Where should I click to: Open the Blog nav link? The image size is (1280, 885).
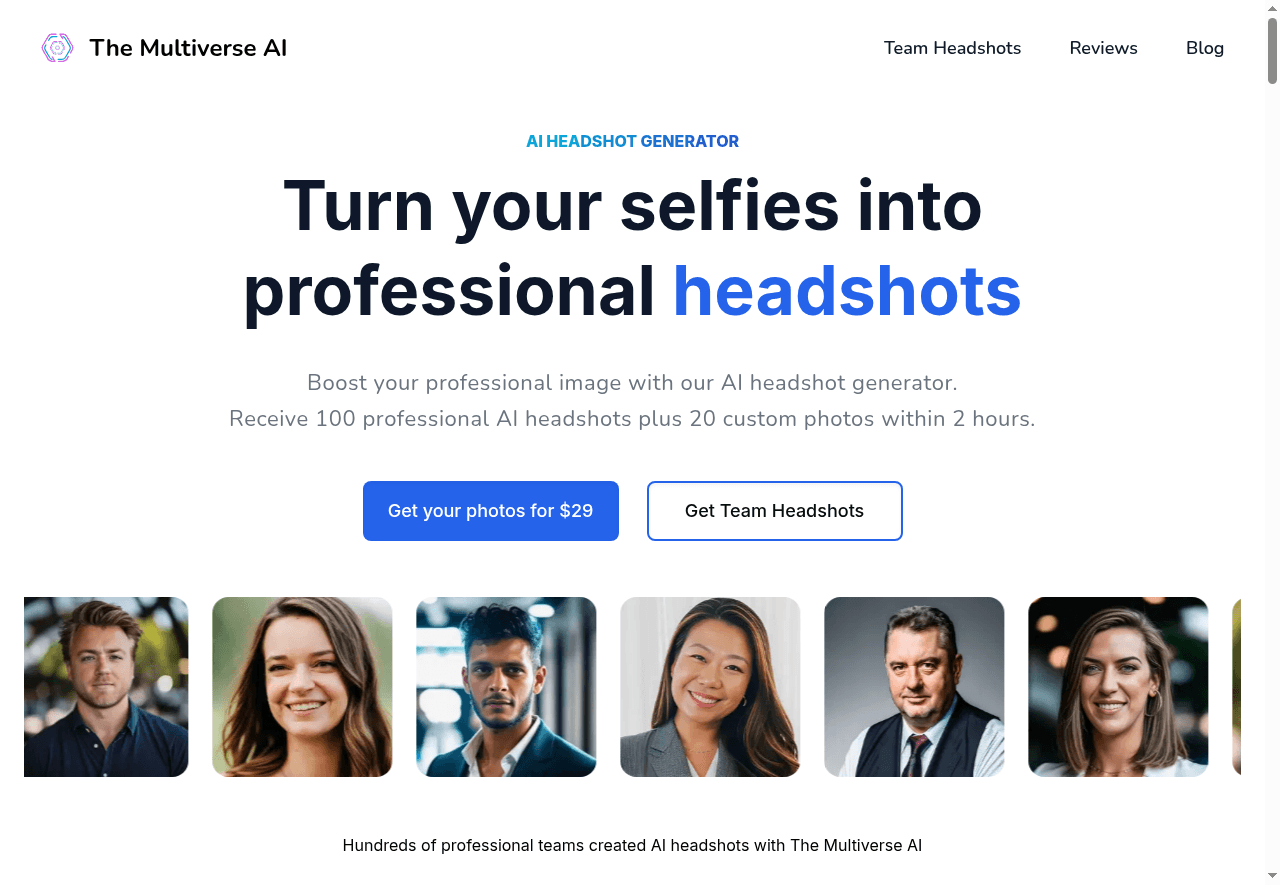click(x=1204, y=48)
